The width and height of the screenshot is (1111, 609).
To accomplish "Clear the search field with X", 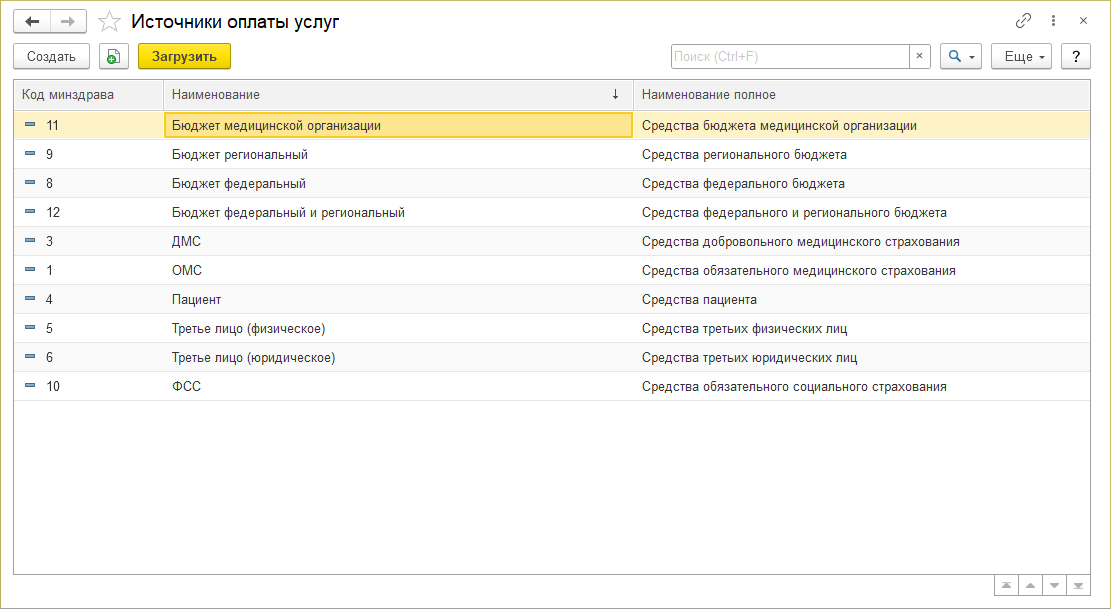I will click(920, 57).
